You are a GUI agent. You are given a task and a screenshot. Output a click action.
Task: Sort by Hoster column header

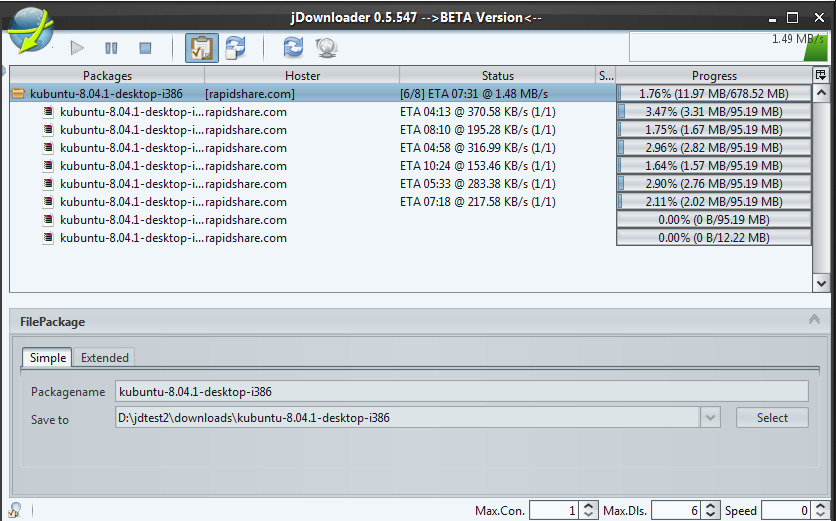(x=302, y=76)
